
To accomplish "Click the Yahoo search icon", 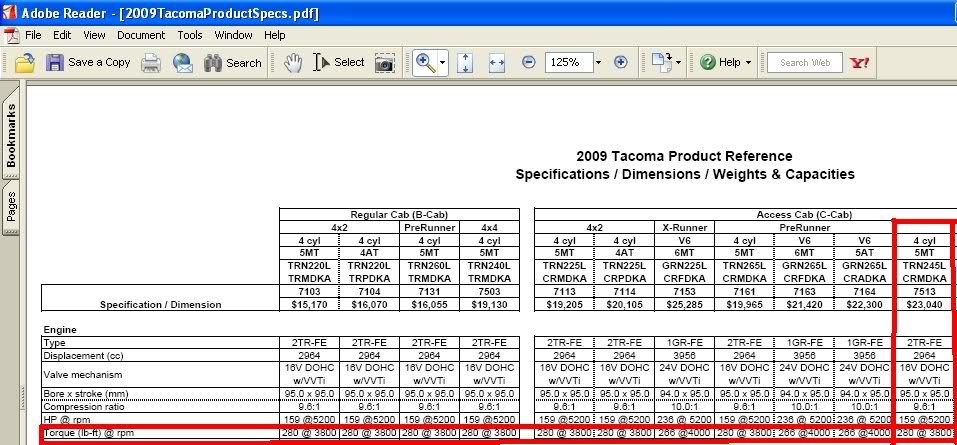I will coord(859,62).
